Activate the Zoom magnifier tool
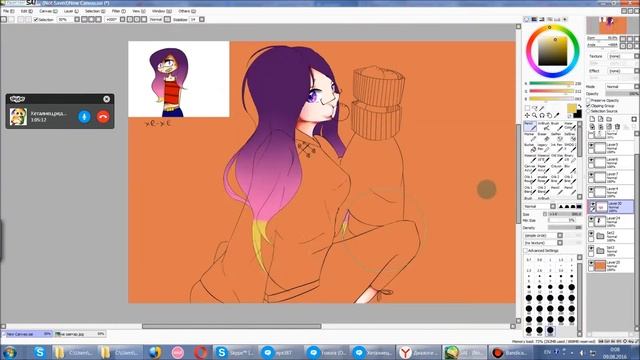Screen dimensions: 640x360 point(534,116)
